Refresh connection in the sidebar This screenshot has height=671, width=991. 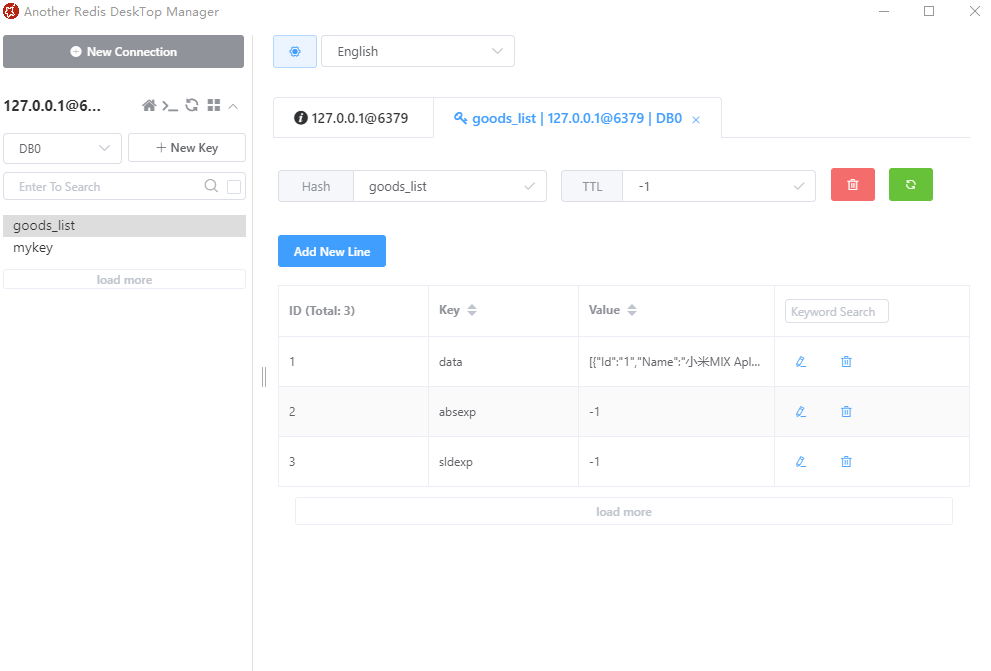point(192,106)
